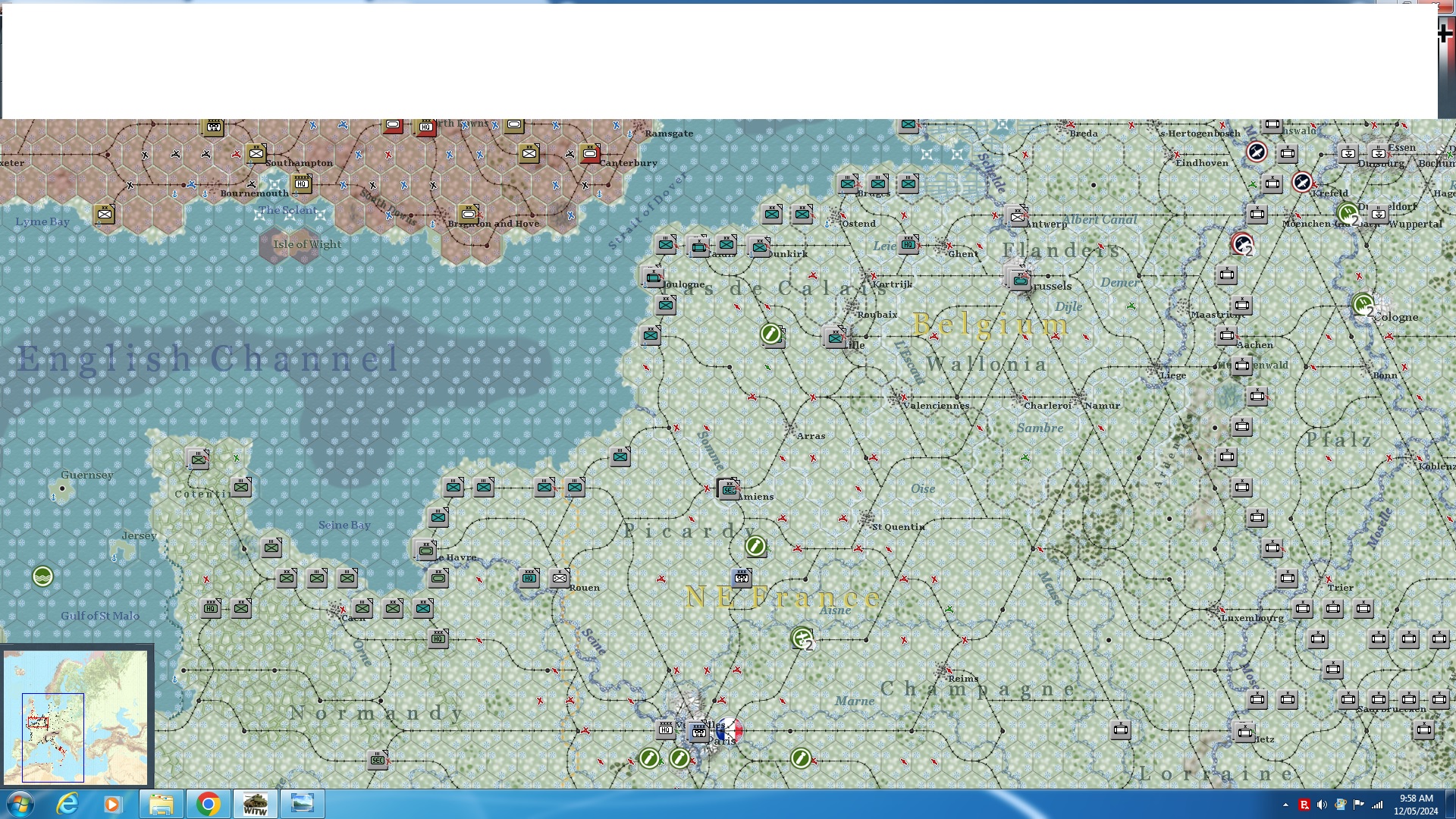Mute audio via the system tray speaker
The image size is (1456, 819).
click(x=1321, y=804)
